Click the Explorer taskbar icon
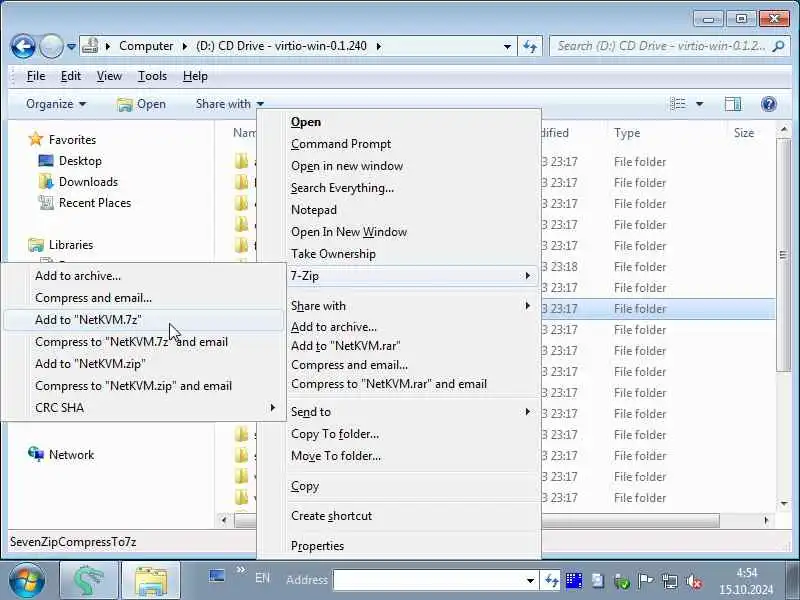Screen dimensions: 800x600 pos(151,580)
